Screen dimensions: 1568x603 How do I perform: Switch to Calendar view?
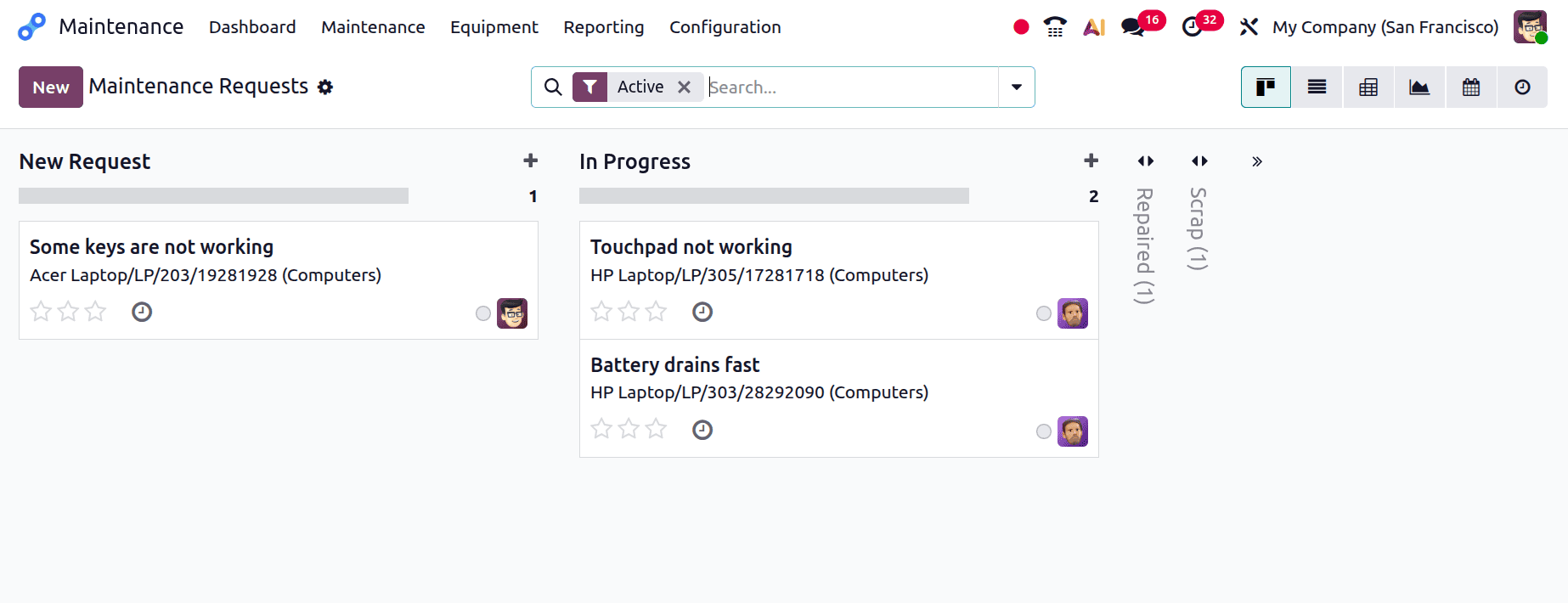point(1471,87)
